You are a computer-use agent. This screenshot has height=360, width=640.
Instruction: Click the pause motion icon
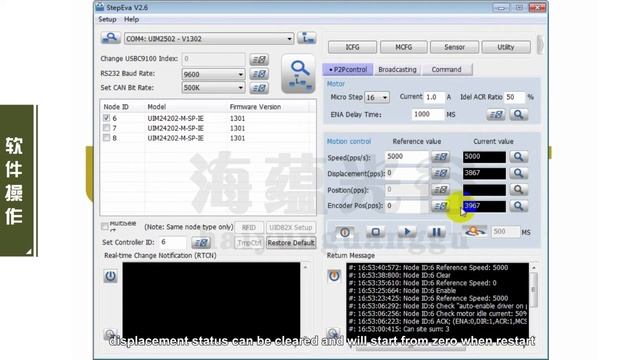tap(436, 232)
